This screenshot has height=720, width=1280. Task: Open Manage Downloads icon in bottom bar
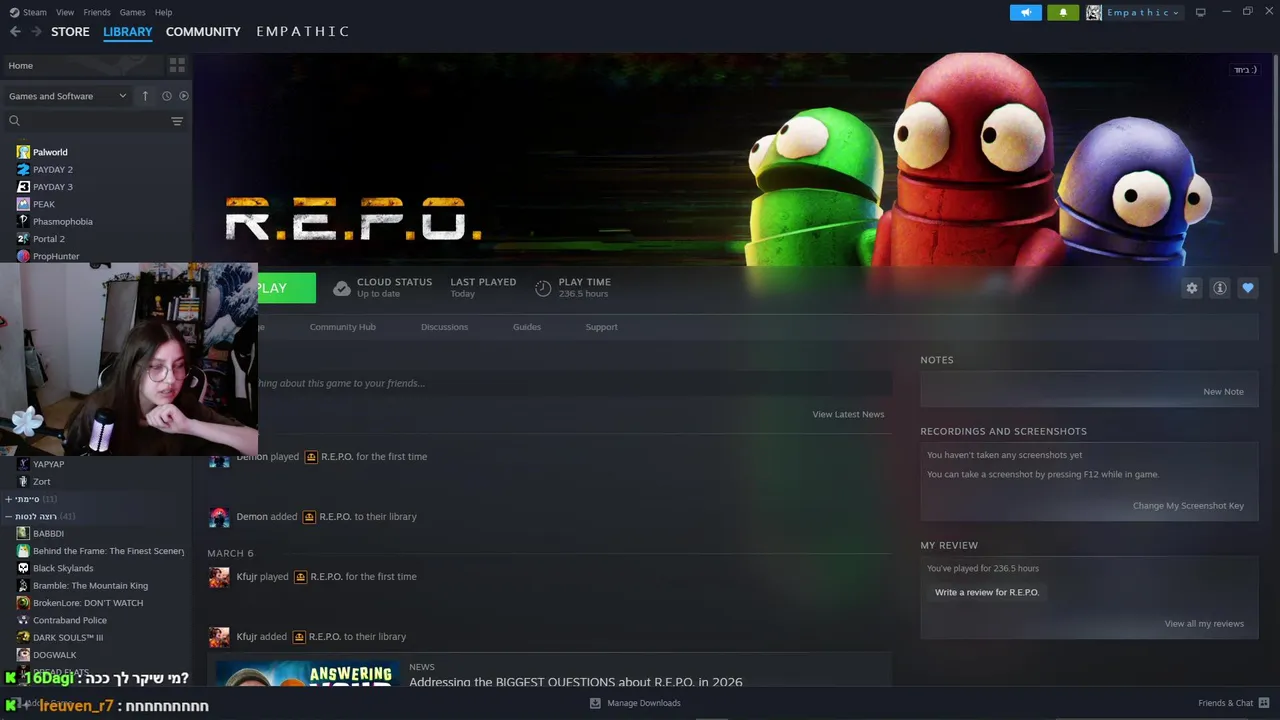point(596,703)
